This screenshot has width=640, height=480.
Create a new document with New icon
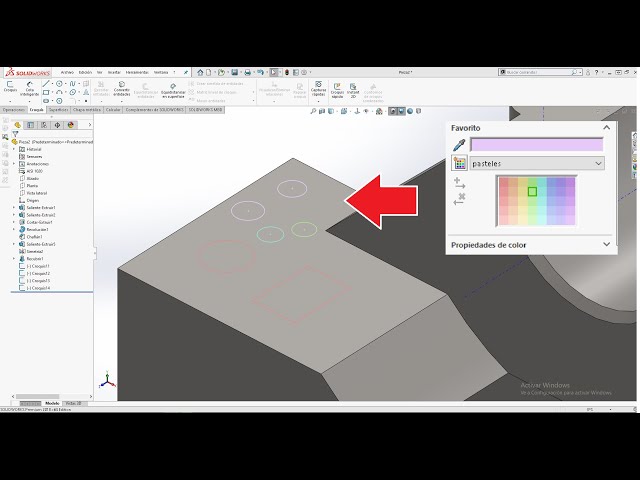(x=209, y=72)
